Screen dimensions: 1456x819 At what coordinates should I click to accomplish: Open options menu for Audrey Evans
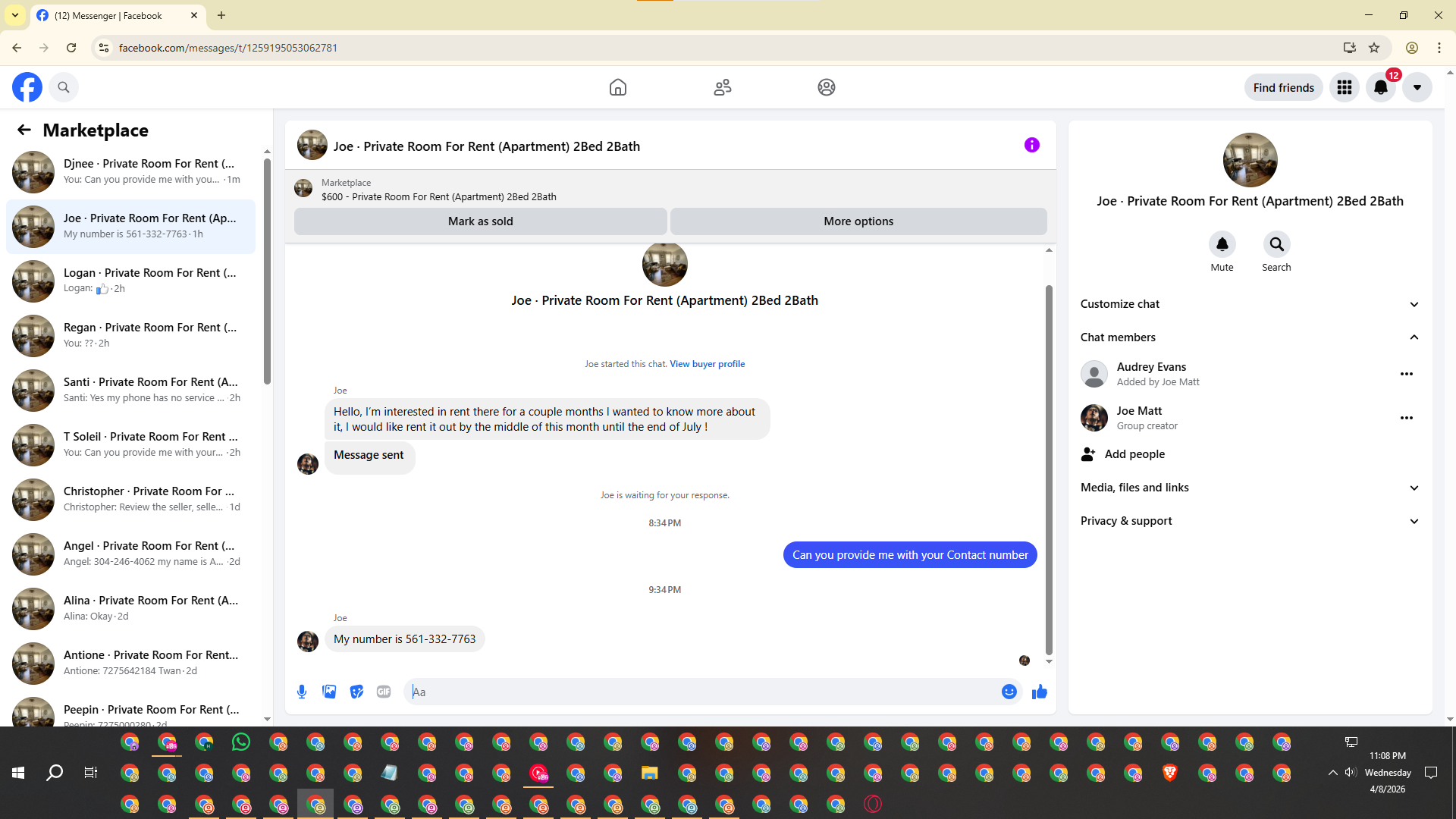click(1406, 374)
